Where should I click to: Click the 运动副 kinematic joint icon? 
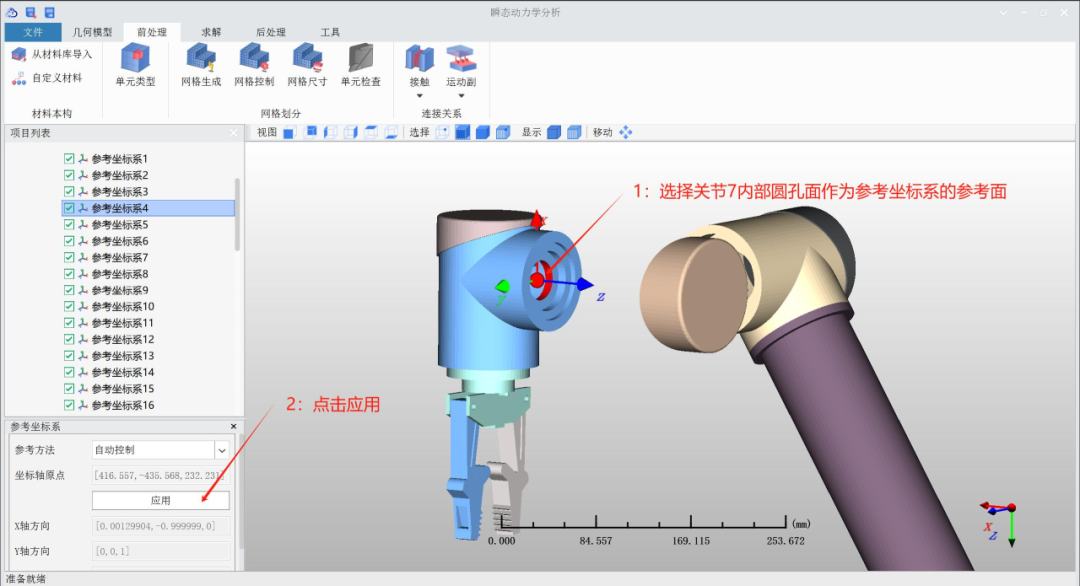click(461, 59)
